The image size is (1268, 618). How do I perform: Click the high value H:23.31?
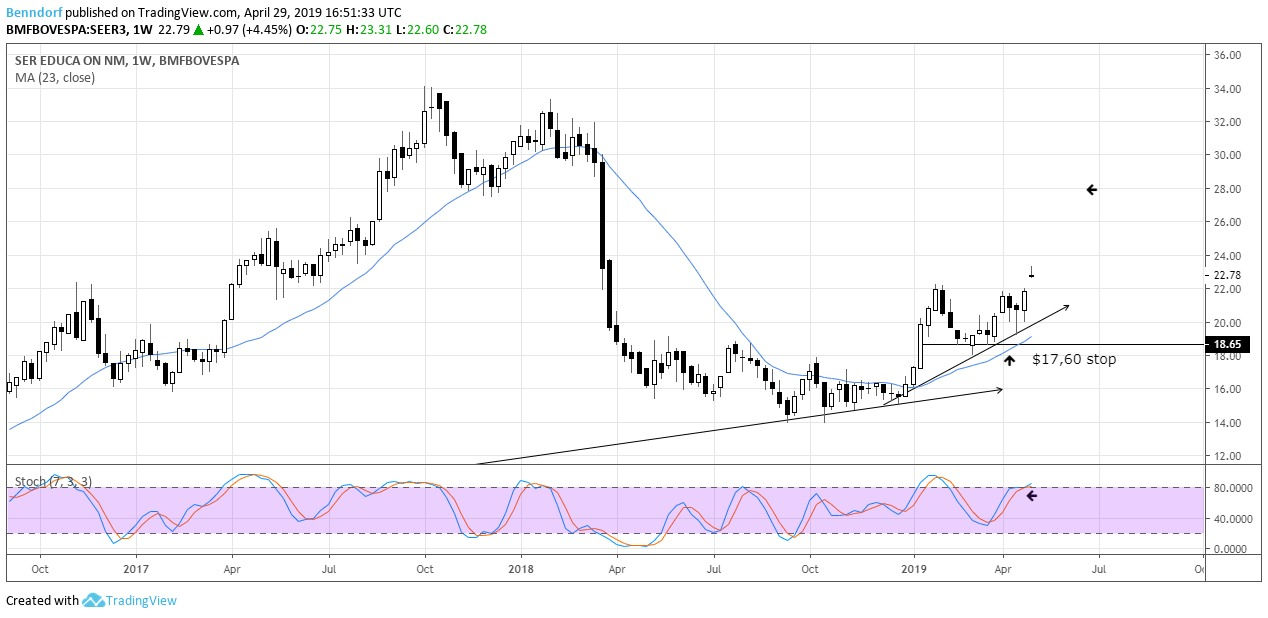click(x=369, y=30)
